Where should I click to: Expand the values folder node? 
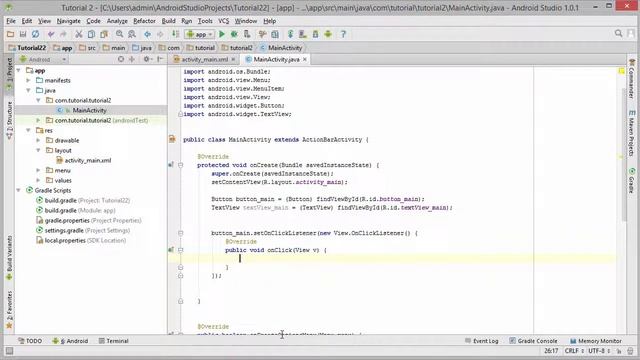(38, 180)
